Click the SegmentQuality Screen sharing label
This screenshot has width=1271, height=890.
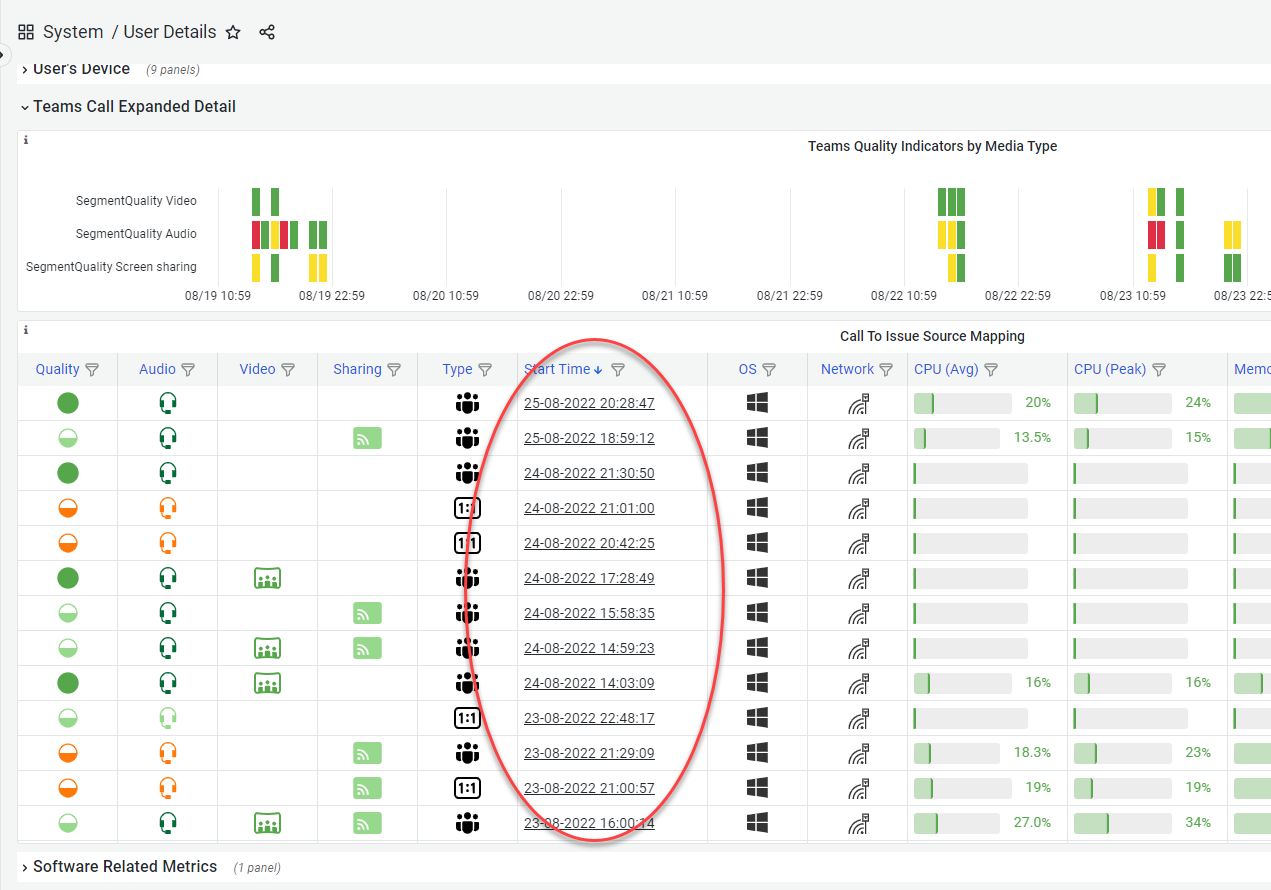click(x=111, y=267)
